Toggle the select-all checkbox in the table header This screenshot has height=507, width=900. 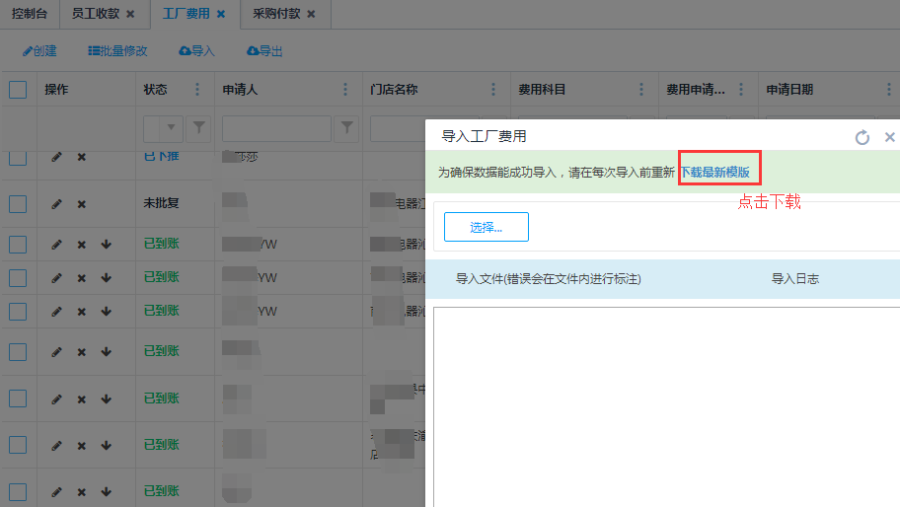pyautogui.click(x=18, y=90)
